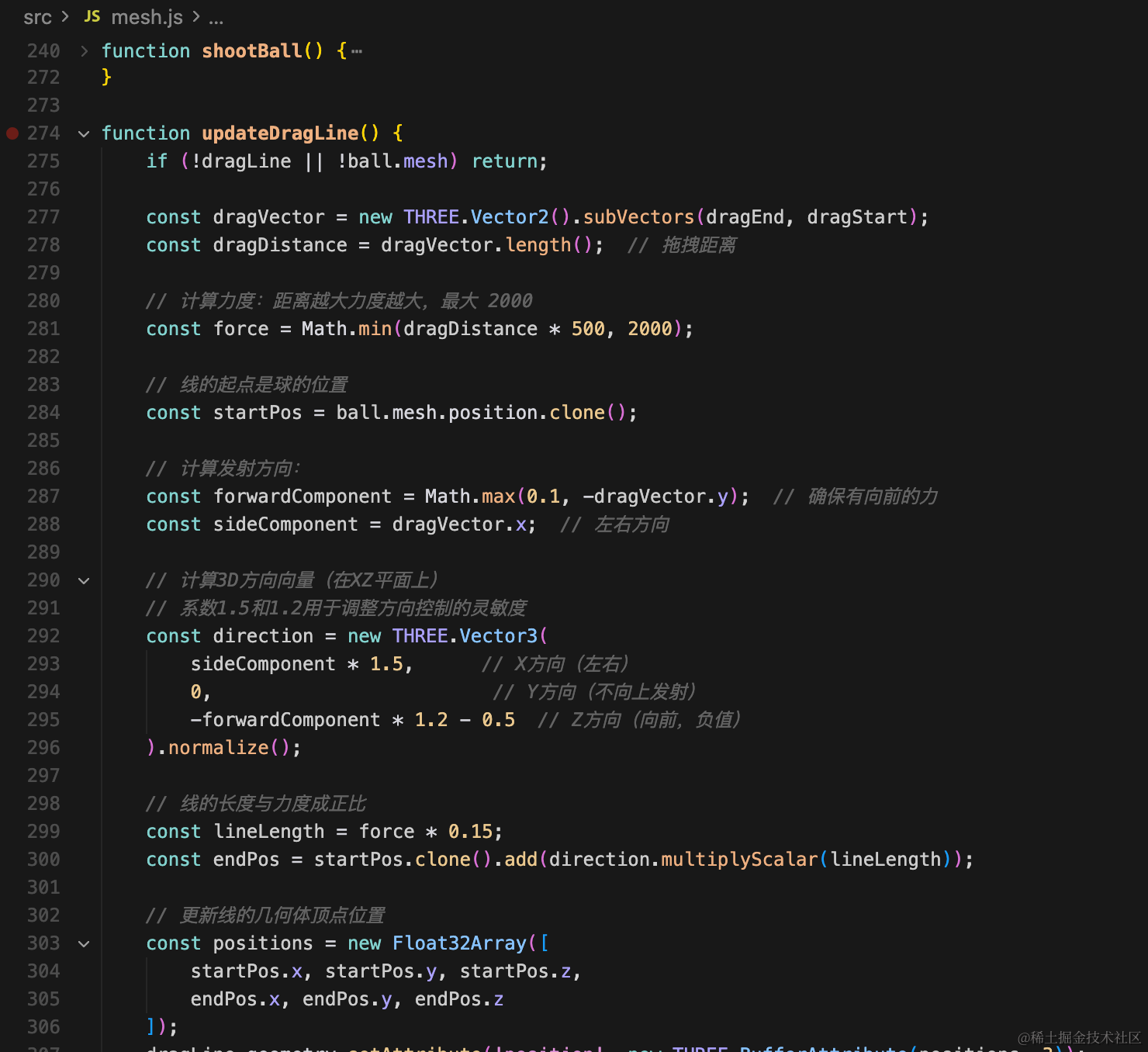1148x1052 pixels.
Task: Click the value 2000 in Math.min call
Action: pos(649,329)
